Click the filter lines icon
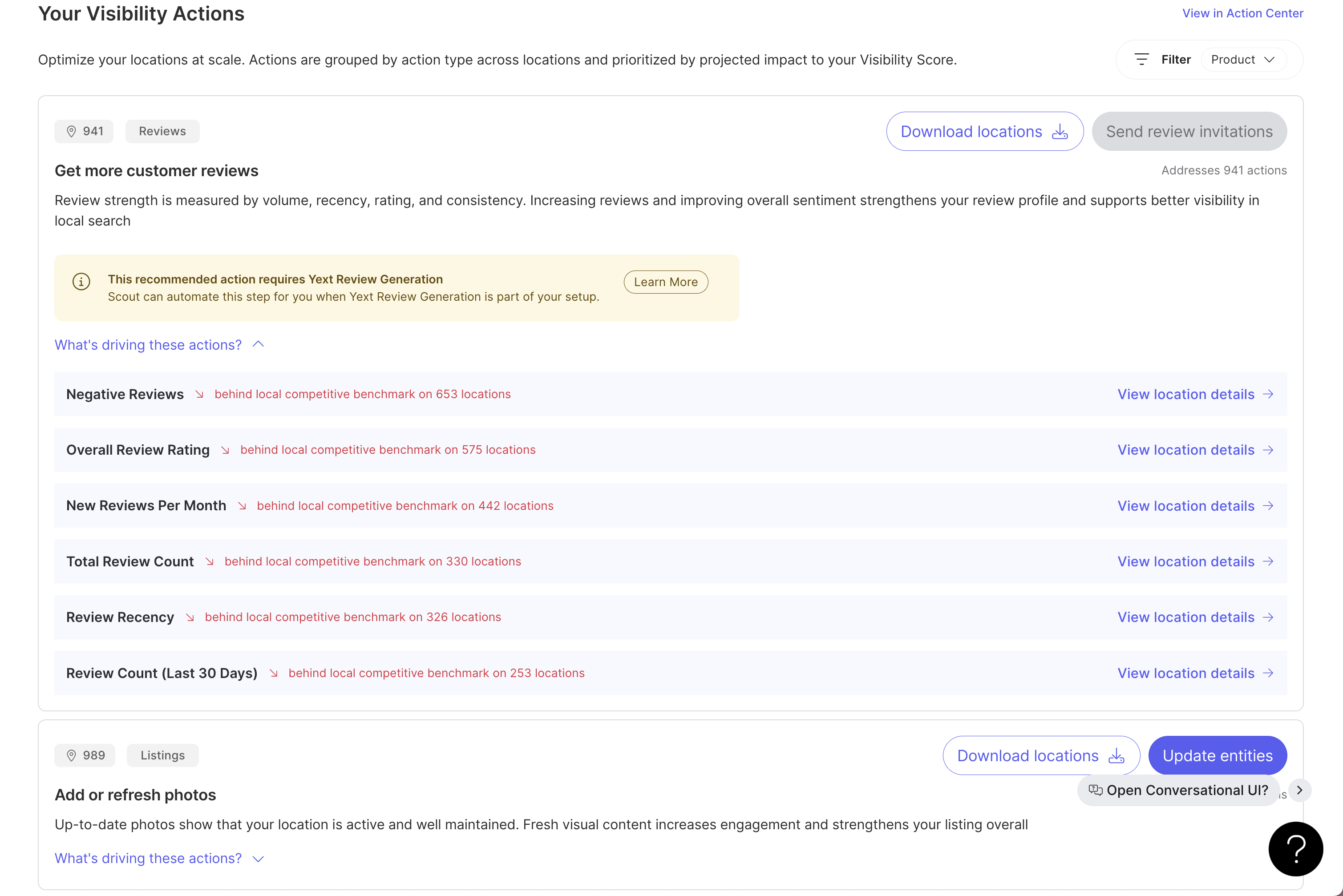 (1141, 60)
